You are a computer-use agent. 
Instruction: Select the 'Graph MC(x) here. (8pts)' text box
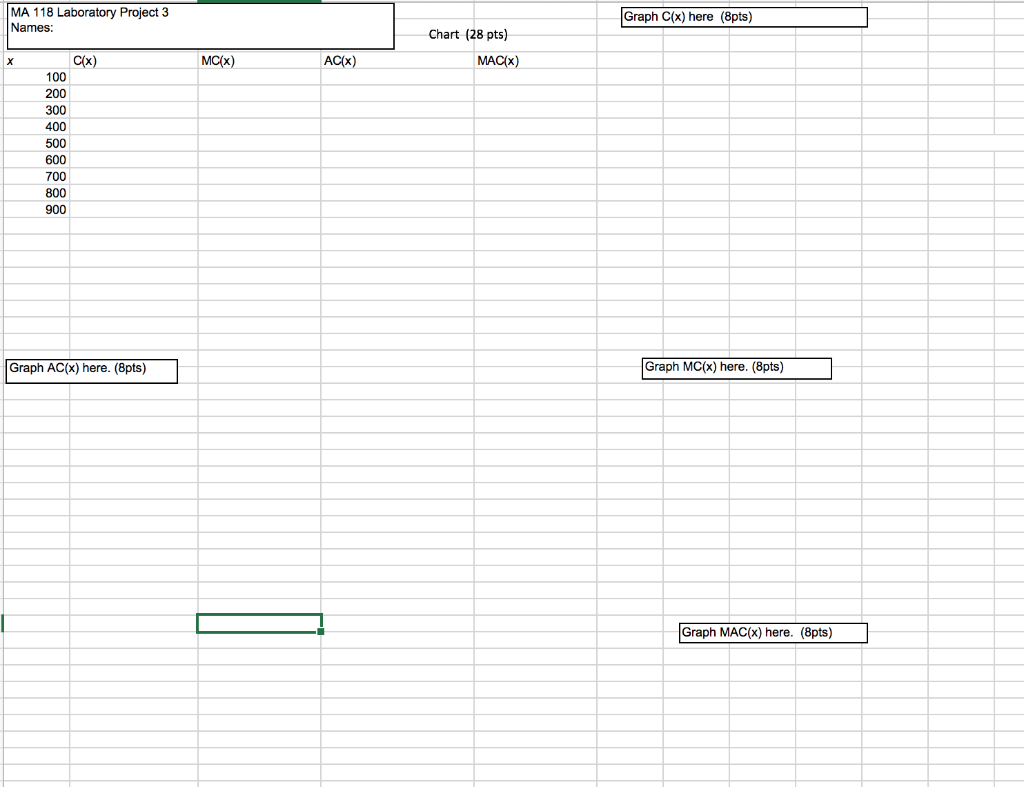(x=737, y=368)
